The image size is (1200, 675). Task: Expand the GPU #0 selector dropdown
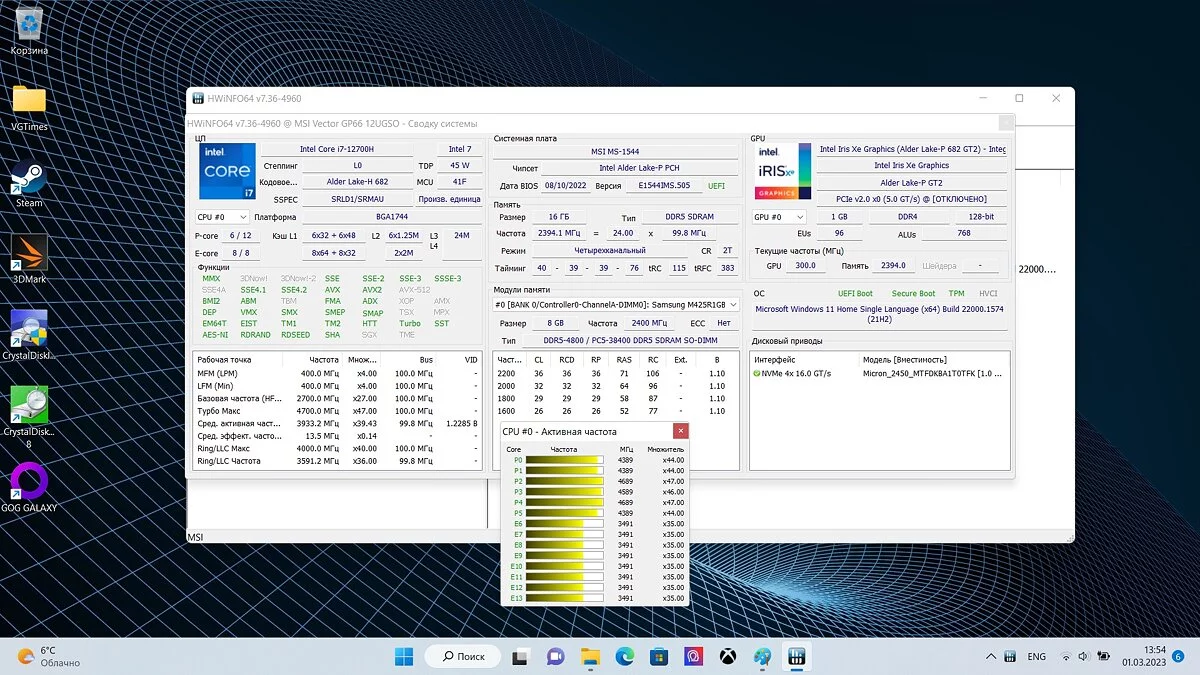point(779,217)
